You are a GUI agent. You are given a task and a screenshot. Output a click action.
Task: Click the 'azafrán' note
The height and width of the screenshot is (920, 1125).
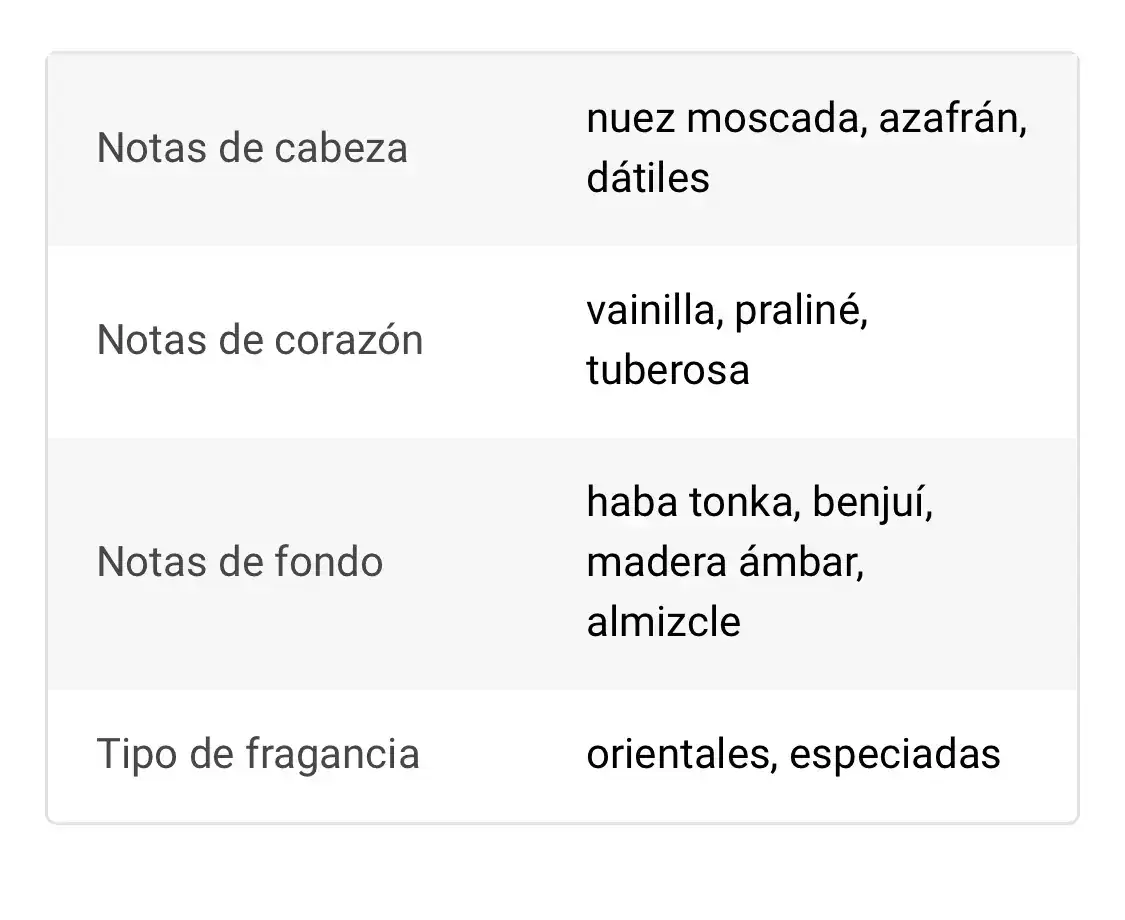(953, 119)
